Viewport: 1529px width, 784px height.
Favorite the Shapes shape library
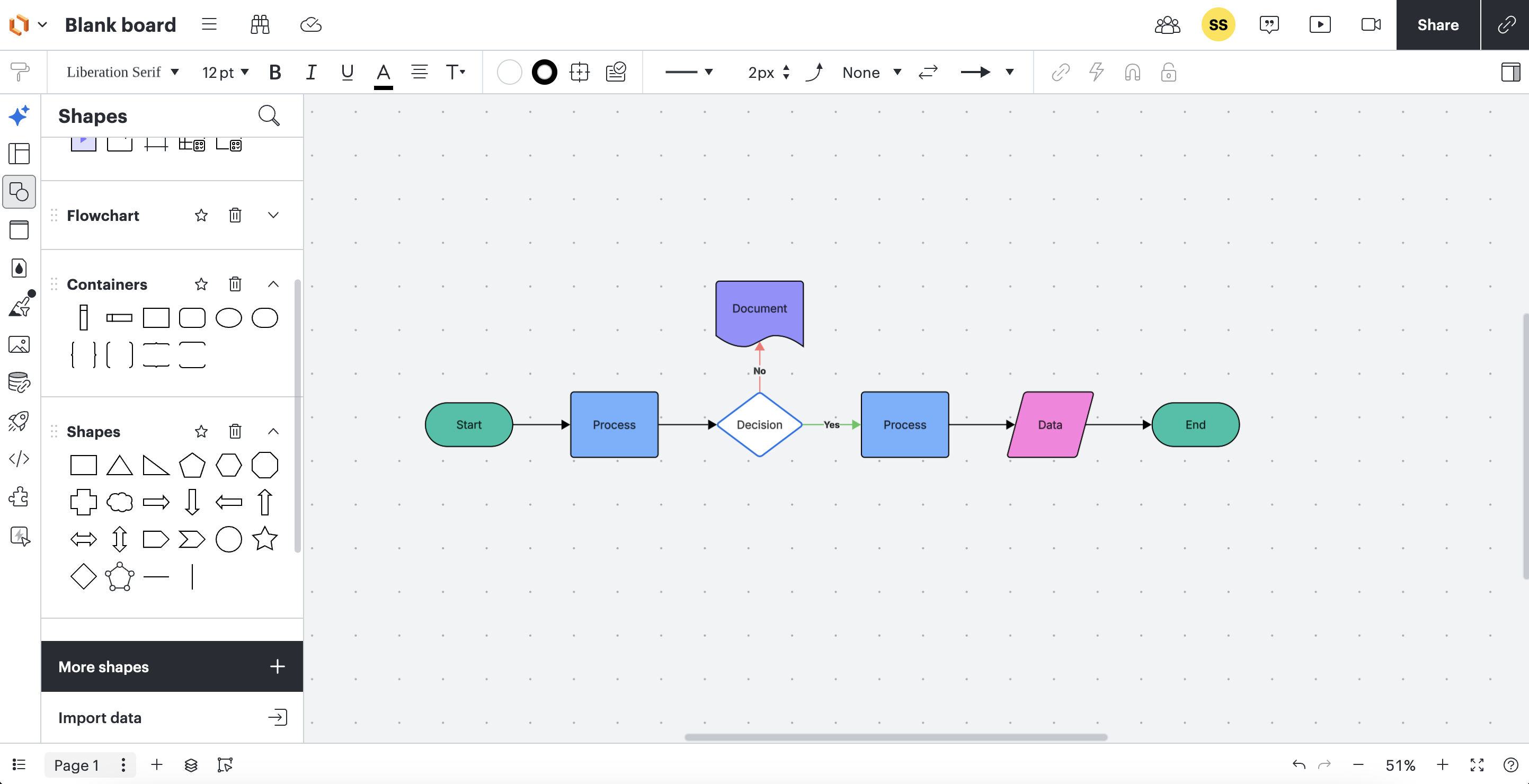(x=201, y=431)
